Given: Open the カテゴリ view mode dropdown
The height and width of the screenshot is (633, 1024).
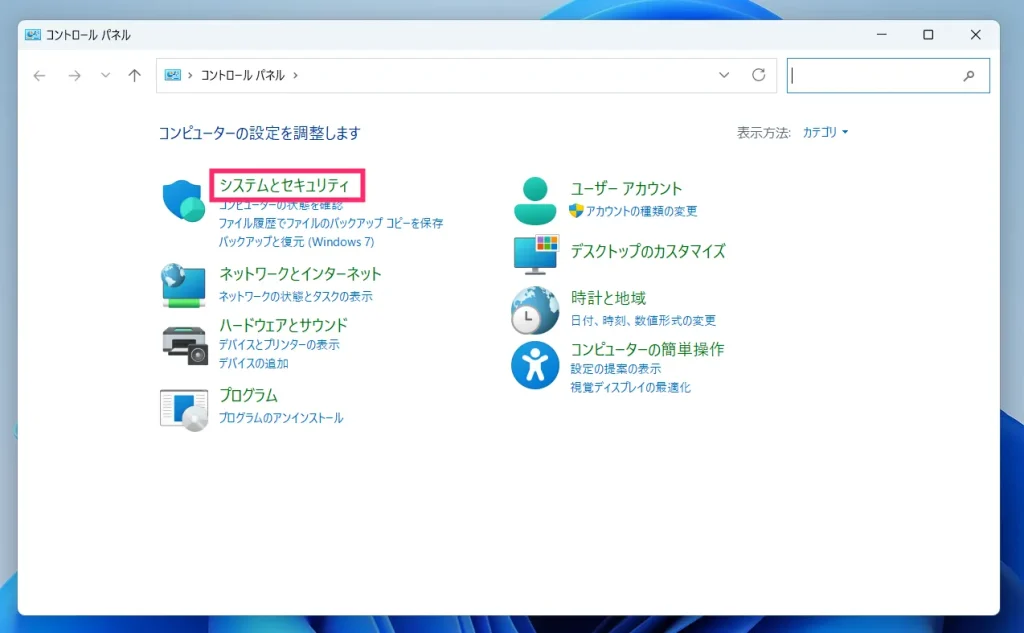Looking at the screenshot, I should [825, 132].
